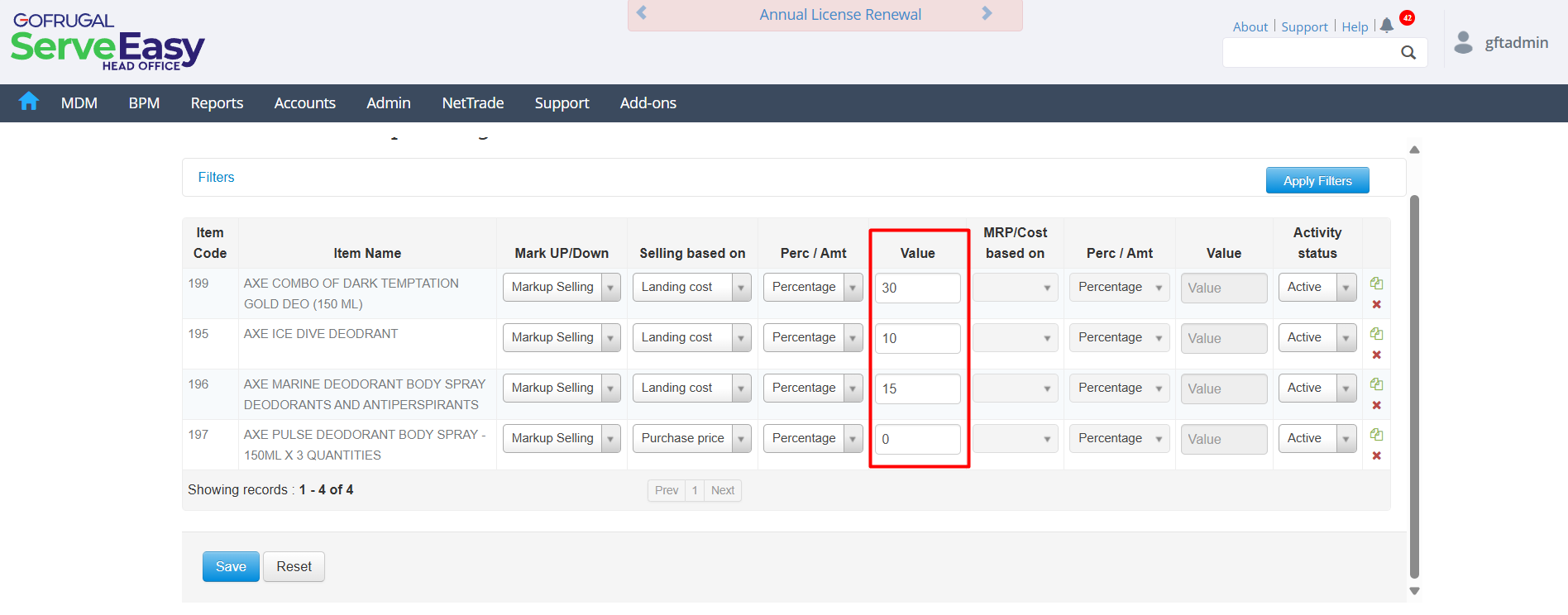Edit the Value field containing 15

[918, 389]
